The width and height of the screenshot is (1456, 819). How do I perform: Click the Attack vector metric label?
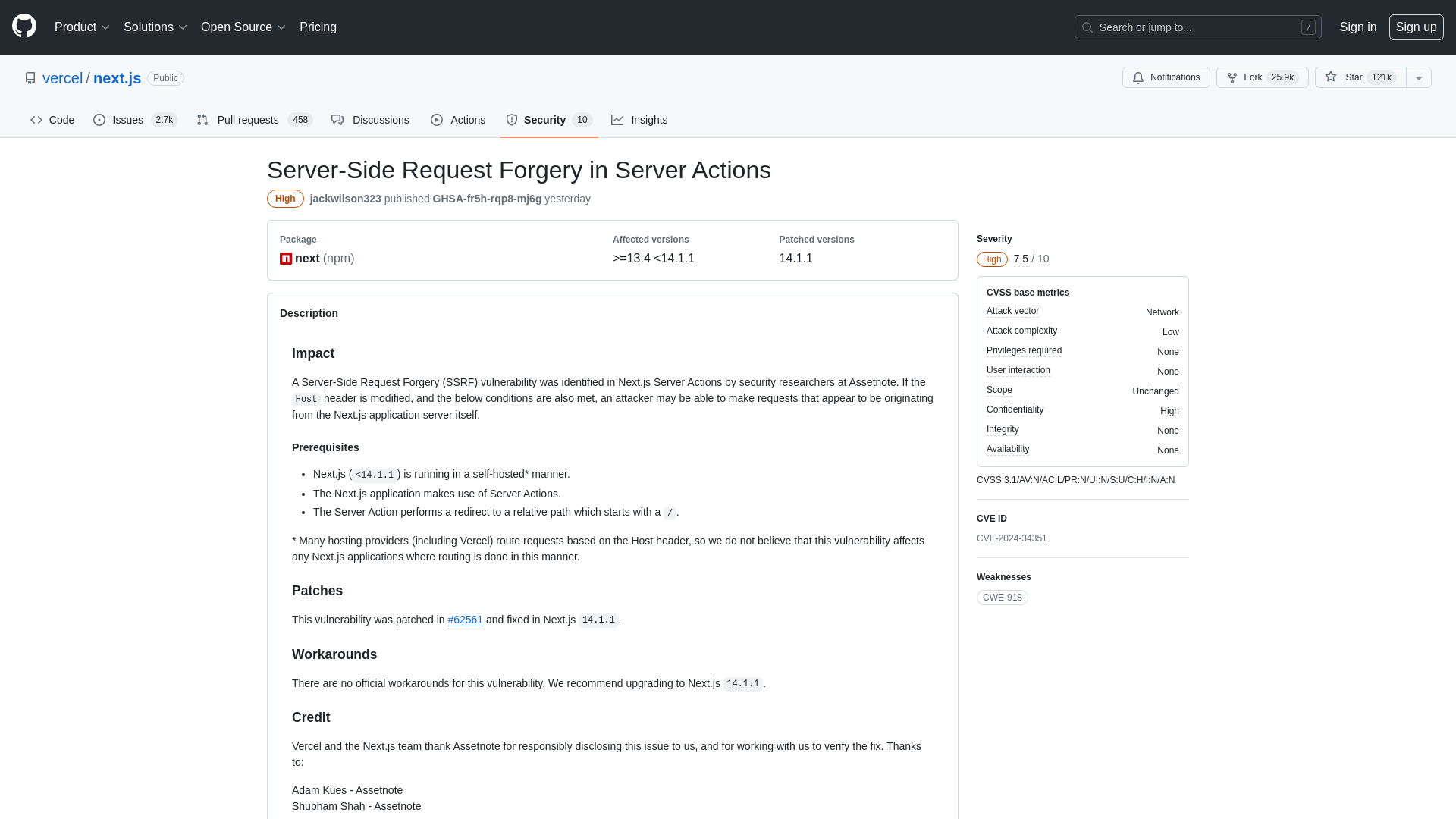point(1012,311)
